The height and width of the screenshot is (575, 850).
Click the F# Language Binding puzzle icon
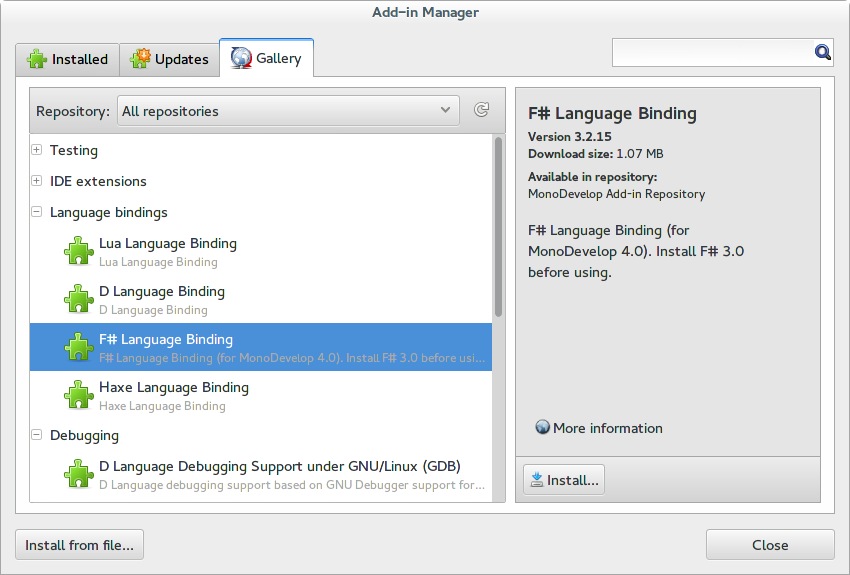click(x=79, y=347)
